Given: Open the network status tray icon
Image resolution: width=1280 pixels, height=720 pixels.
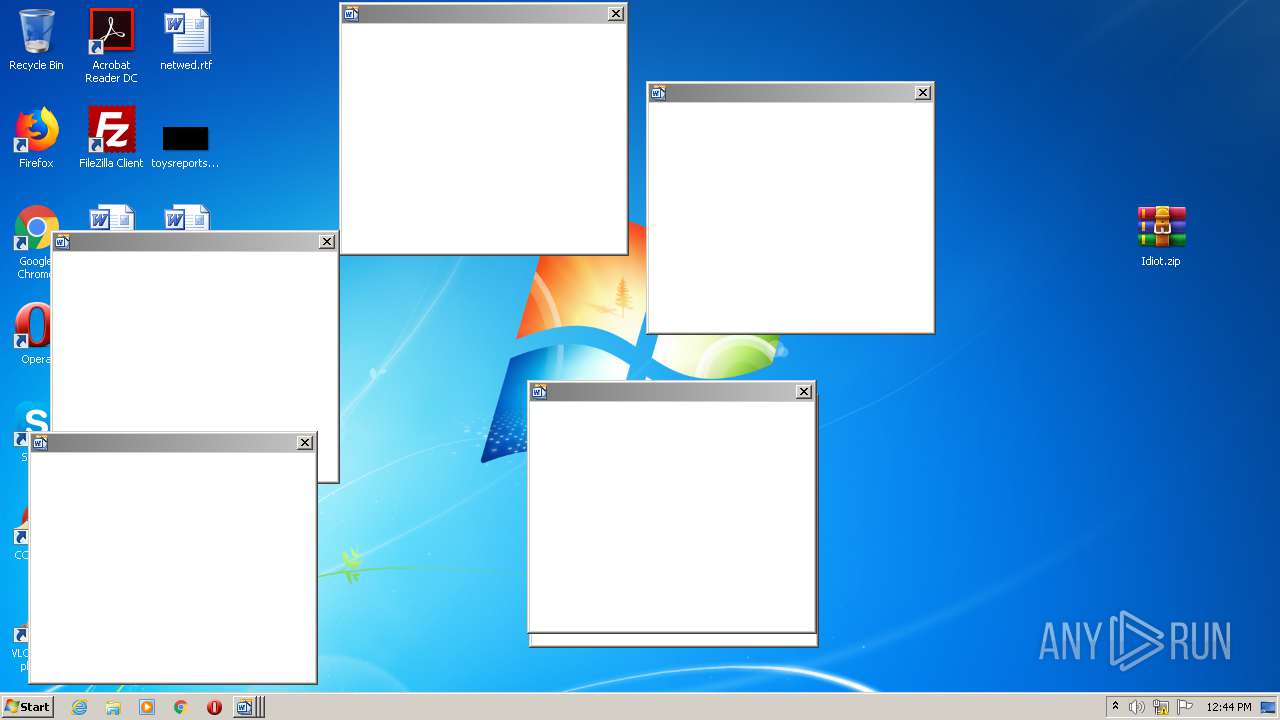Looking at the screenshot, I should pos(1161,707).
